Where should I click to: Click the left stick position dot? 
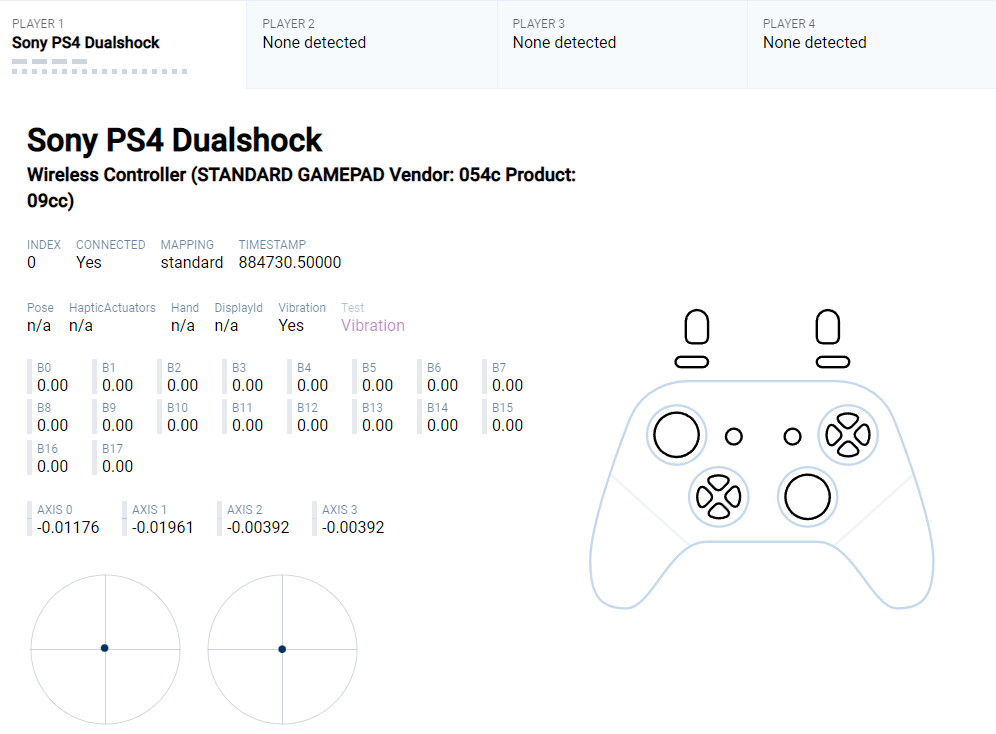tap(104, 648)
